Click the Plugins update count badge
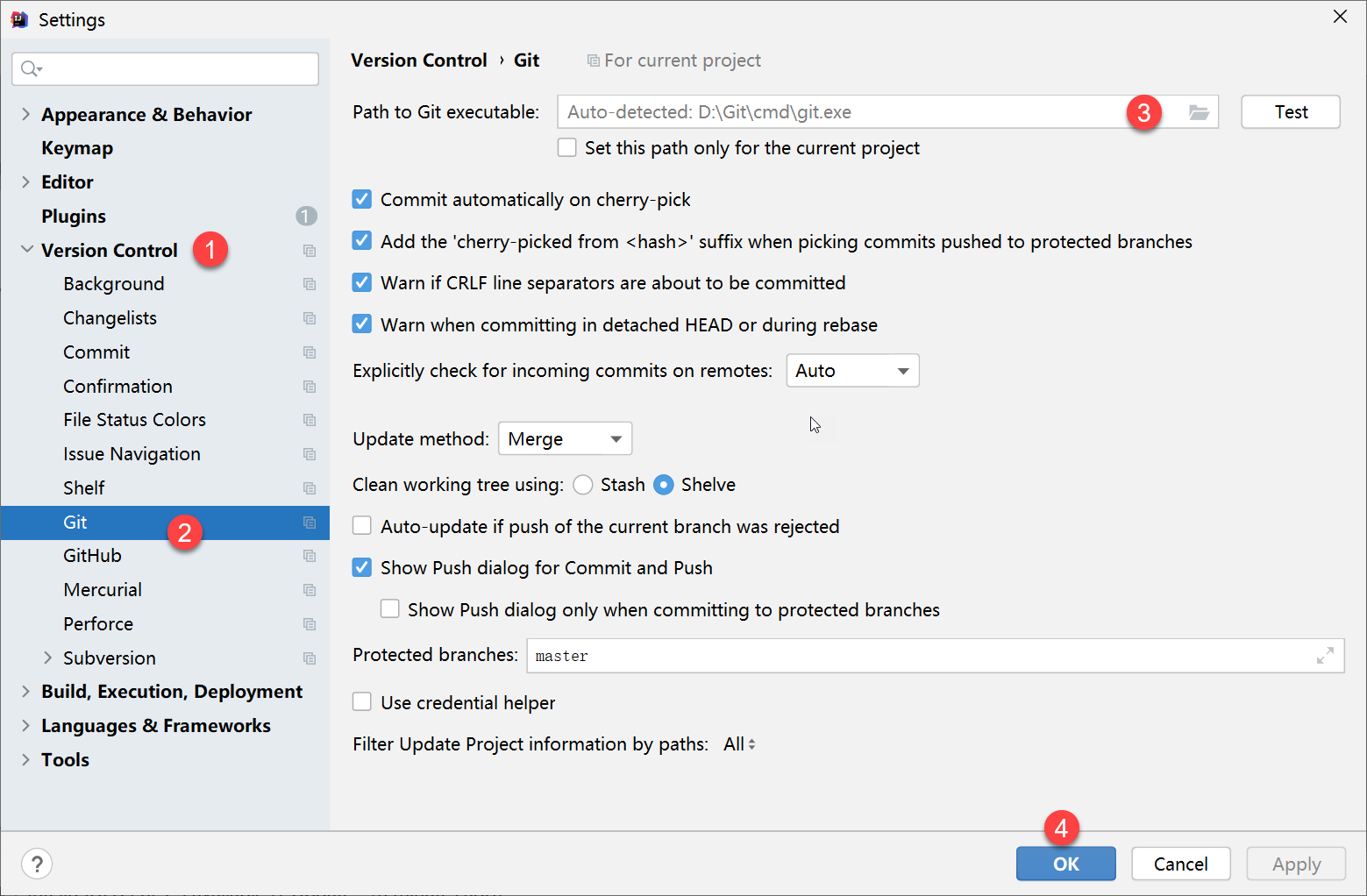Image resolution: width=1367 pixels, height=896 pixels. click(x=306, y=216)
